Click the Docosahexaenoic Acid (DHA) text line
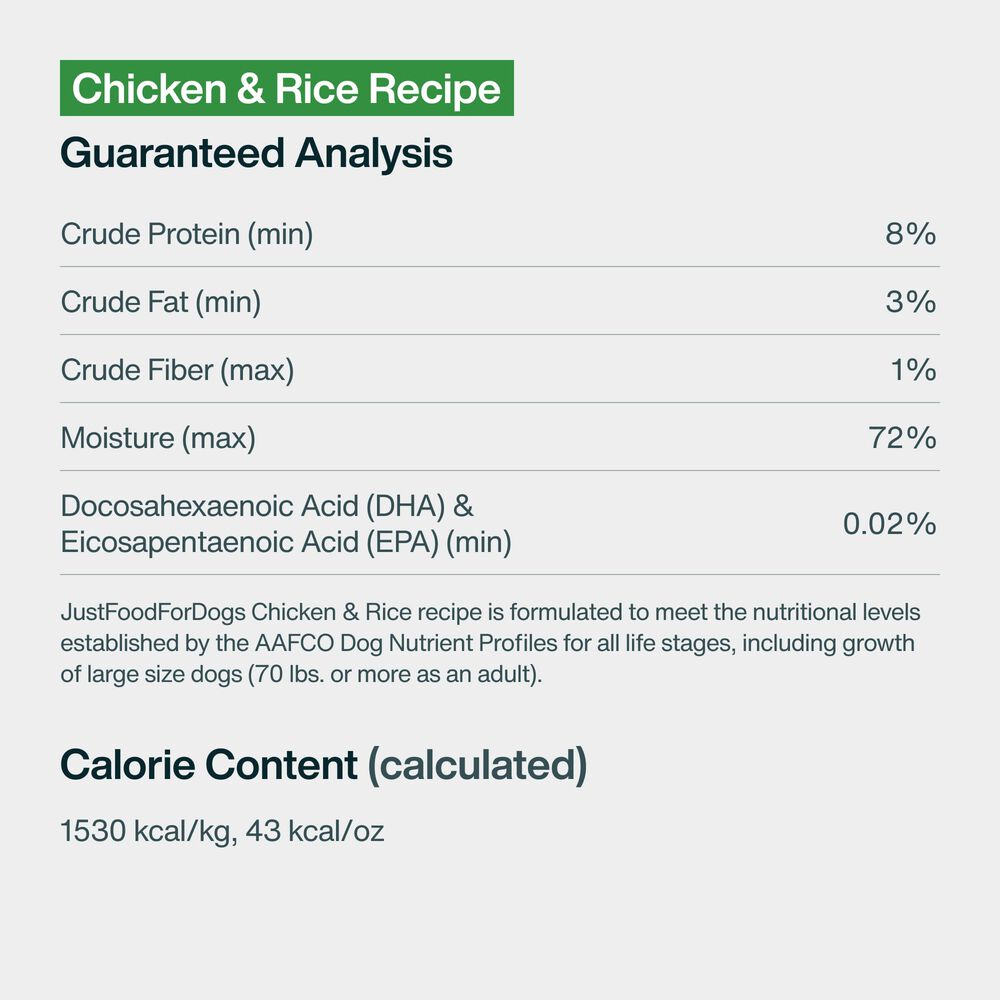 point(267,505)
